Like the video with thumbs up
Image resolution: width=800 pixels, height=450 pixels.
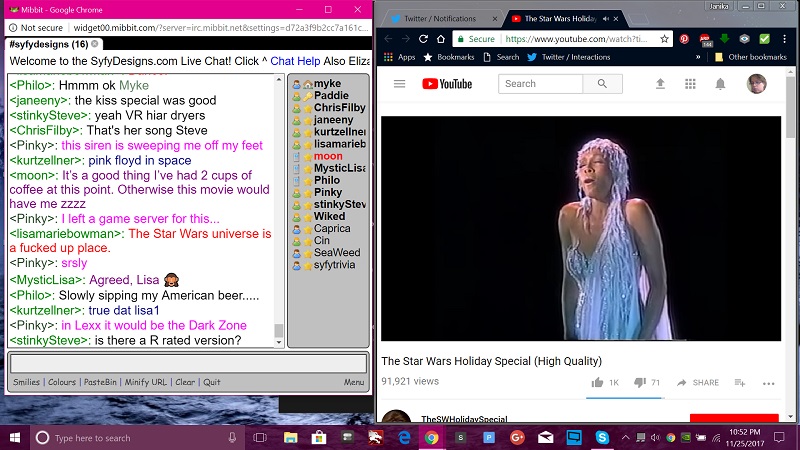pos(597,382)
